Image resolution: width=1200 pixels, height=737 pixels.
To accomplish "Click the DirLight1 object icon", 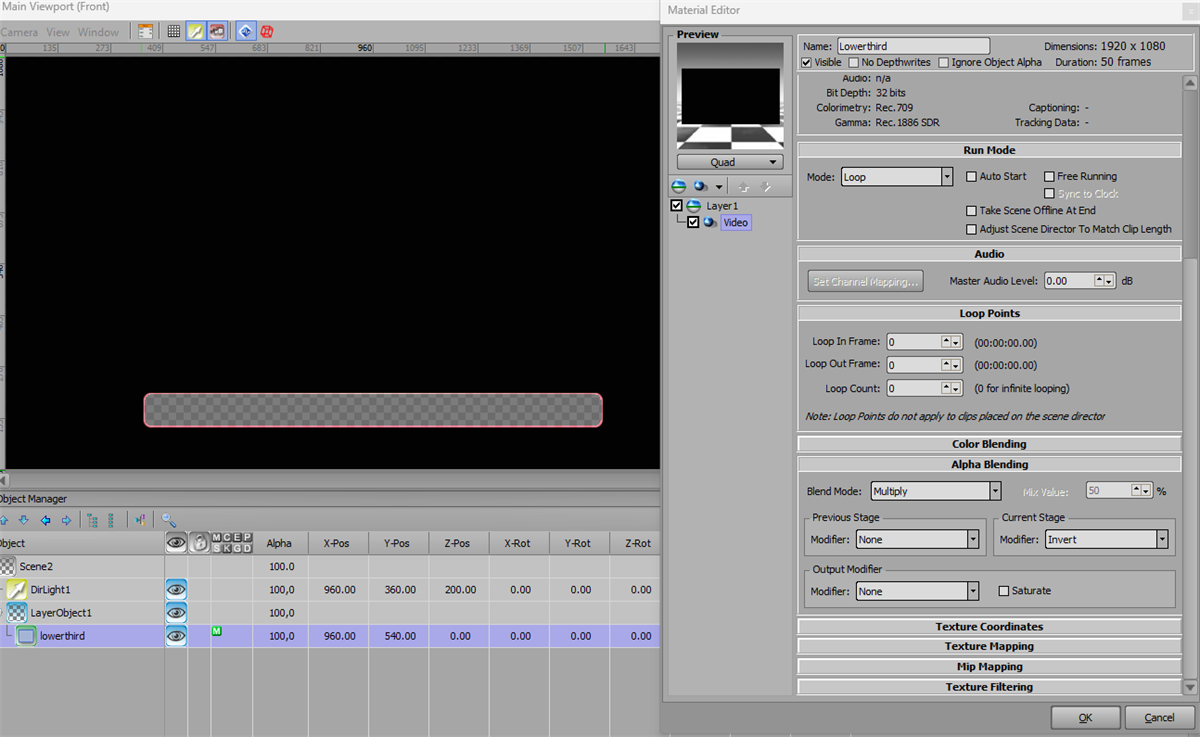I will (x=16, y=590).
